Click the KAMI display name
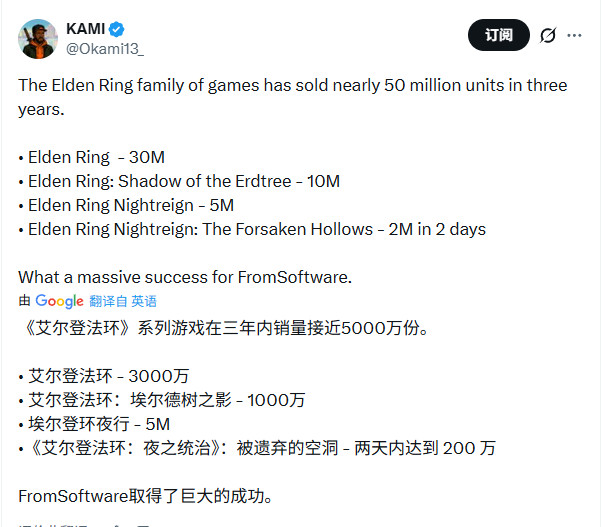 [x=85, y=28]
